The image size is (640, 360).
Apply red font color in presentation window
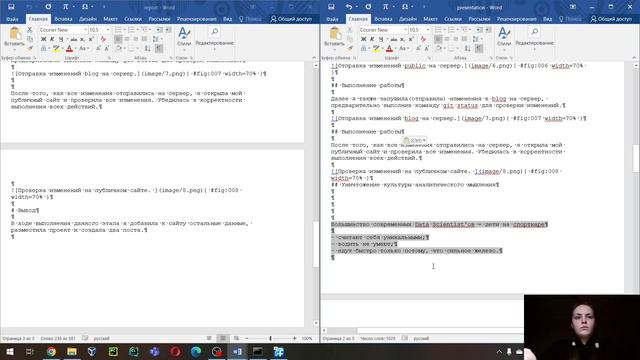(x=389, y=49)
